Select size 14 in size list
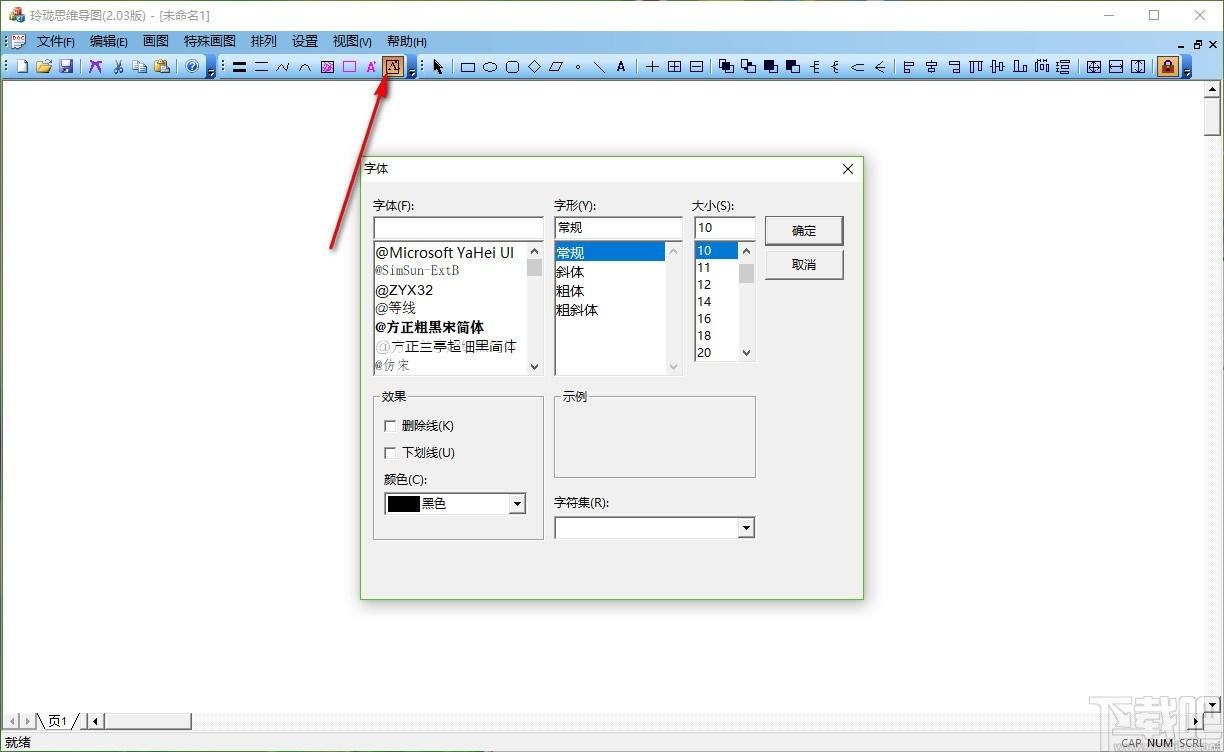 click(x=704, y=302)
